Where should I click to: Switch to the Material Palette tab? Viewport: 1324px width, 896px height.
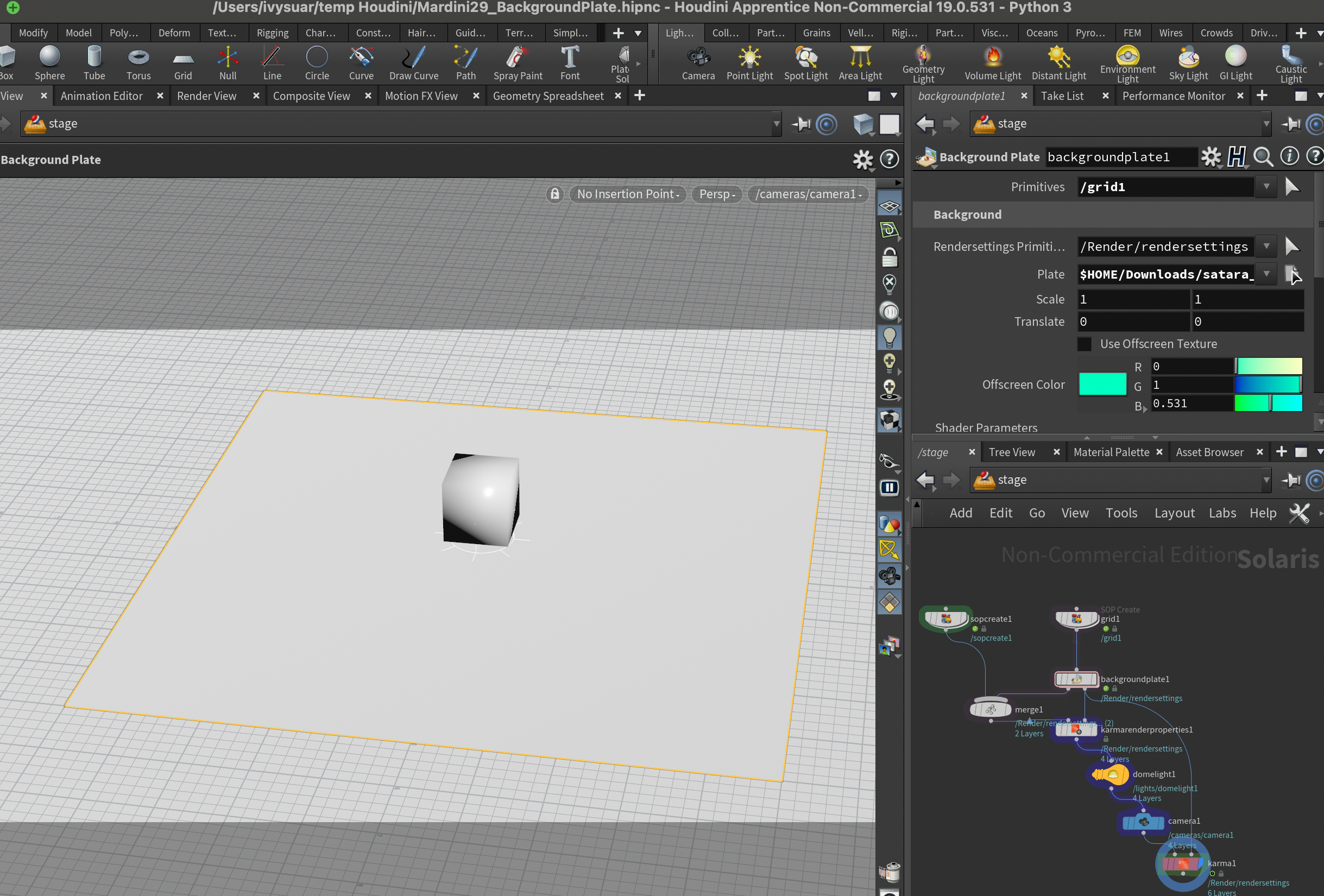(x=1111, y=452)
